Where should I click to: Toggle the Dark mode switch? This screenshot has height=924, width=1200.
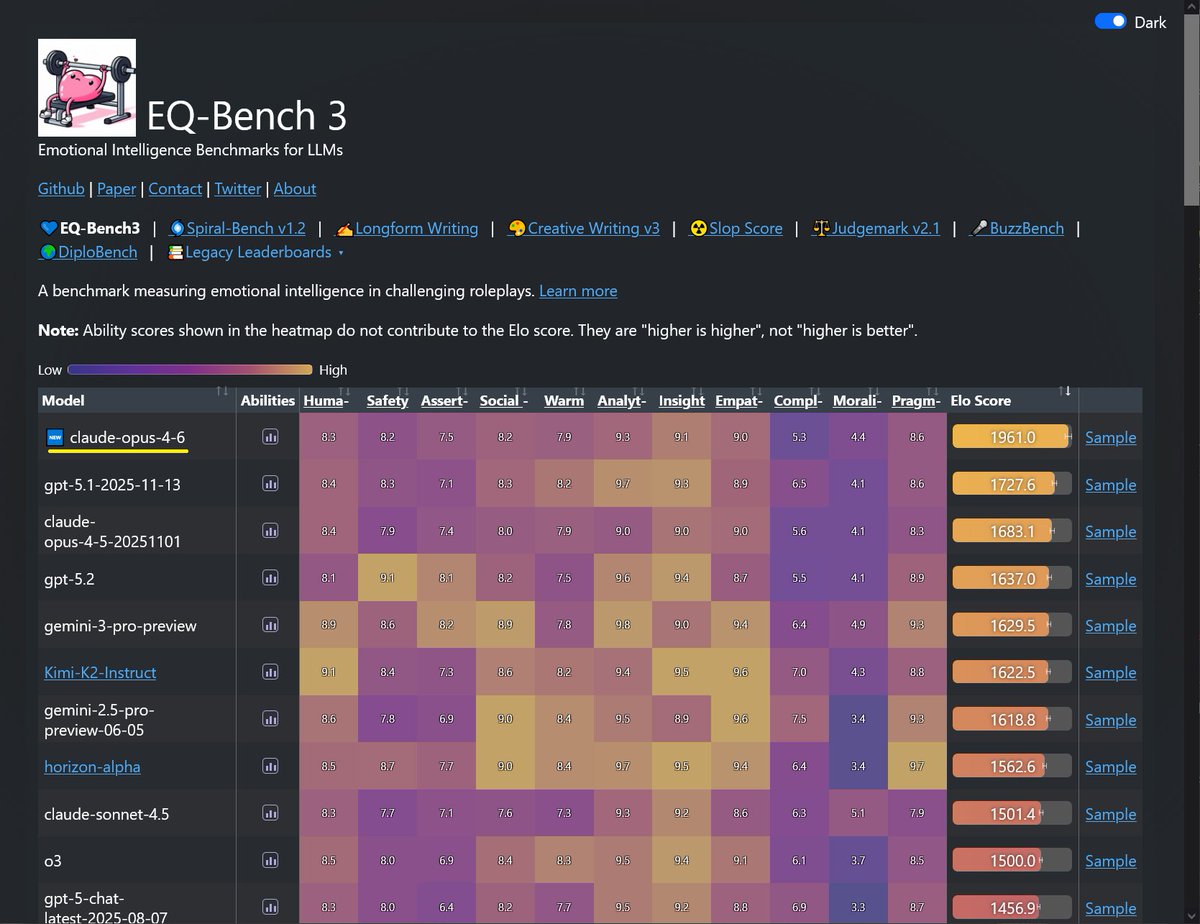pos(1110,19)
